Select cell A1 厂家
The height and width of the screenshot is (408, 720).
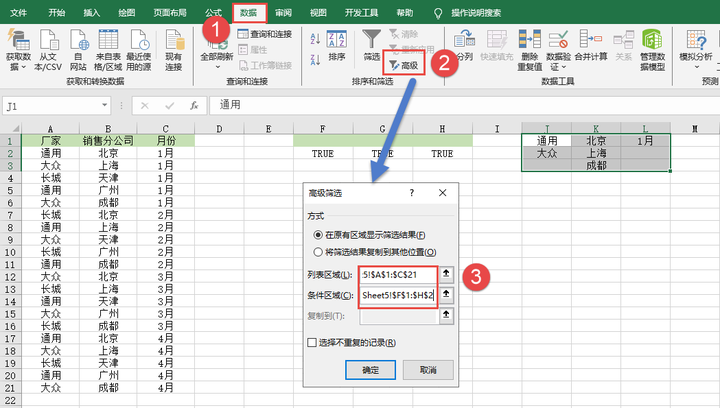[x=51, y=140]
